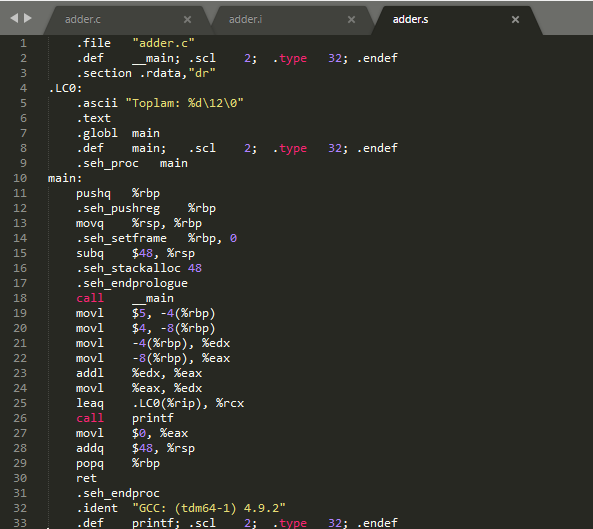Click printf on line 26
Screen dimensions: 593x529
point(153,418)
